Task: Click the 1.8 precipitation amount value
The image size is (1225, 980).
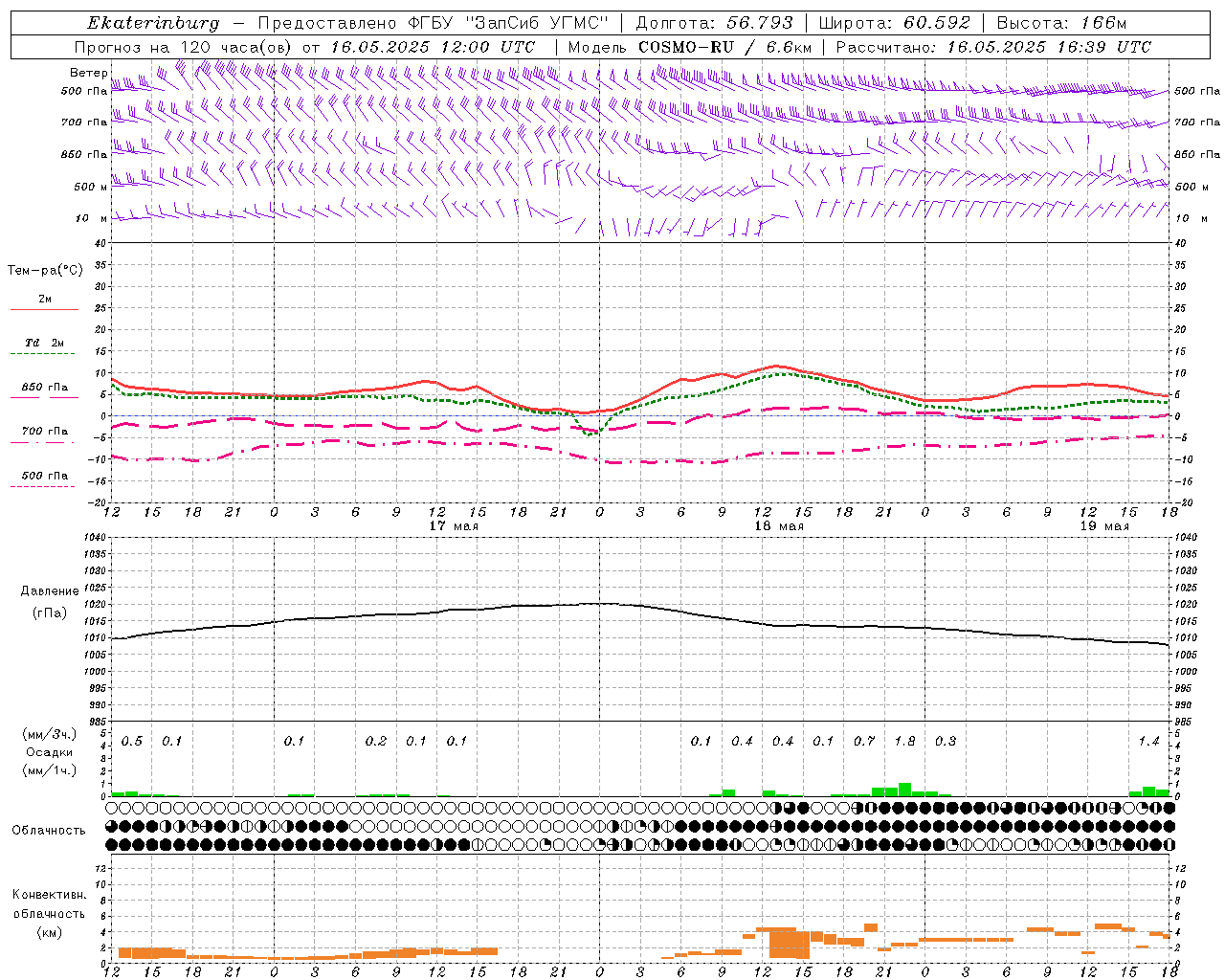Action: point(904,741)
